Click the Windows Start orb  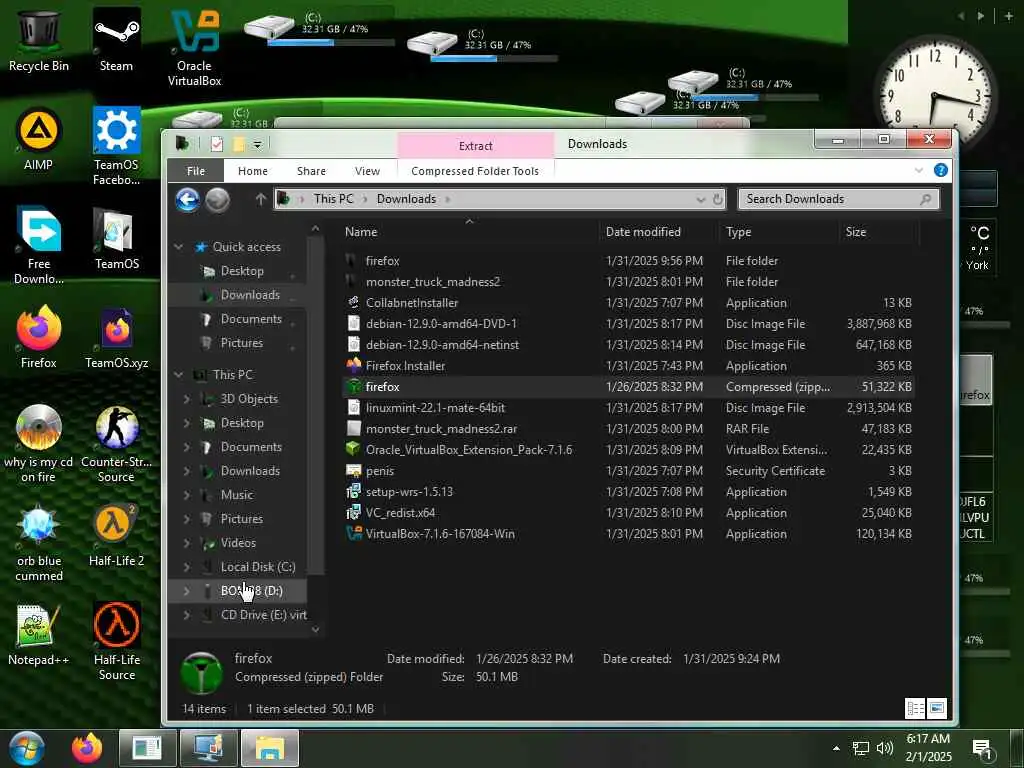coord(26,748)
